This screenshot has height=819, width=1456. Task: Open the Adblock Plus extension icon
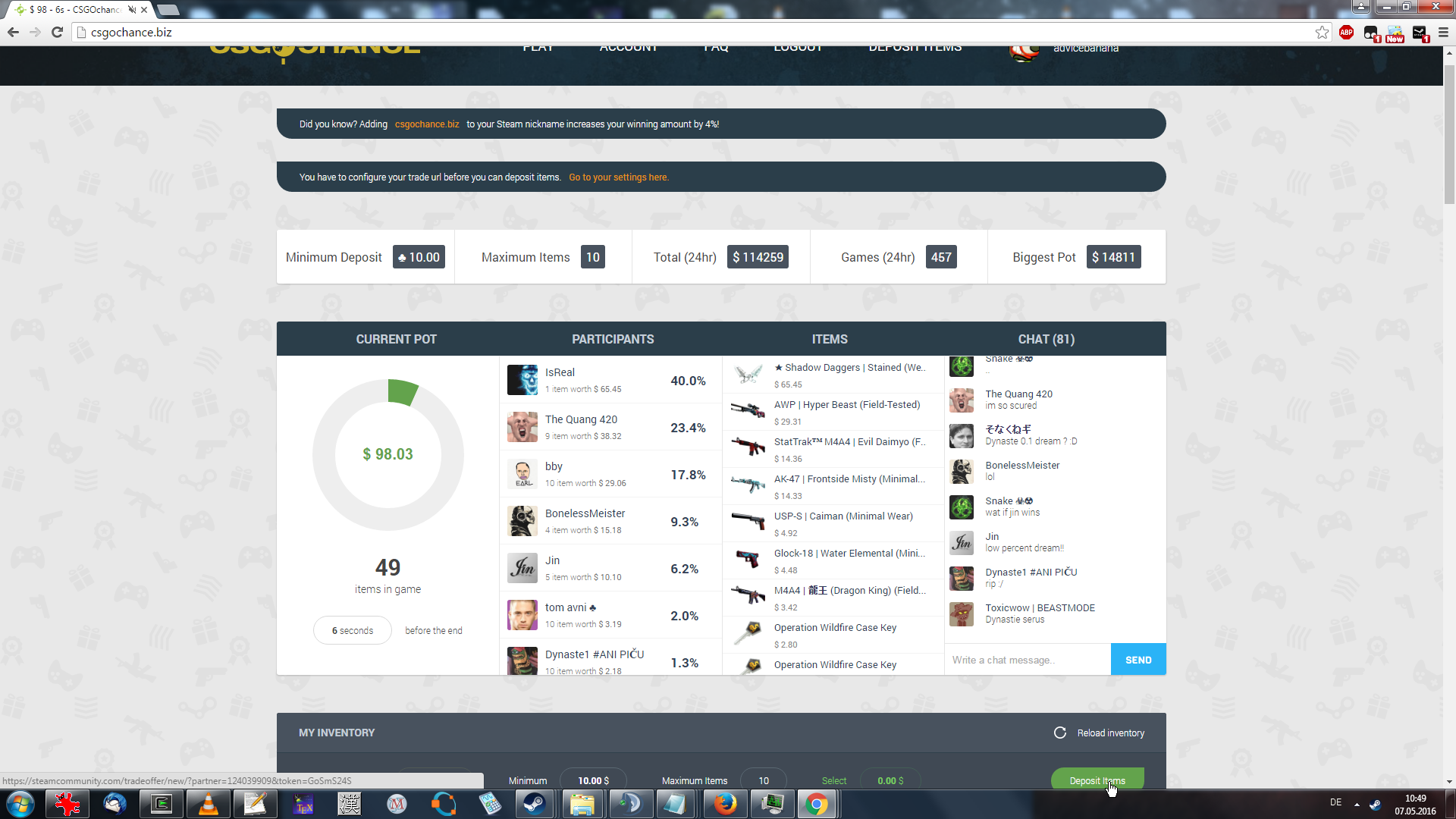tap(1346, 32)
